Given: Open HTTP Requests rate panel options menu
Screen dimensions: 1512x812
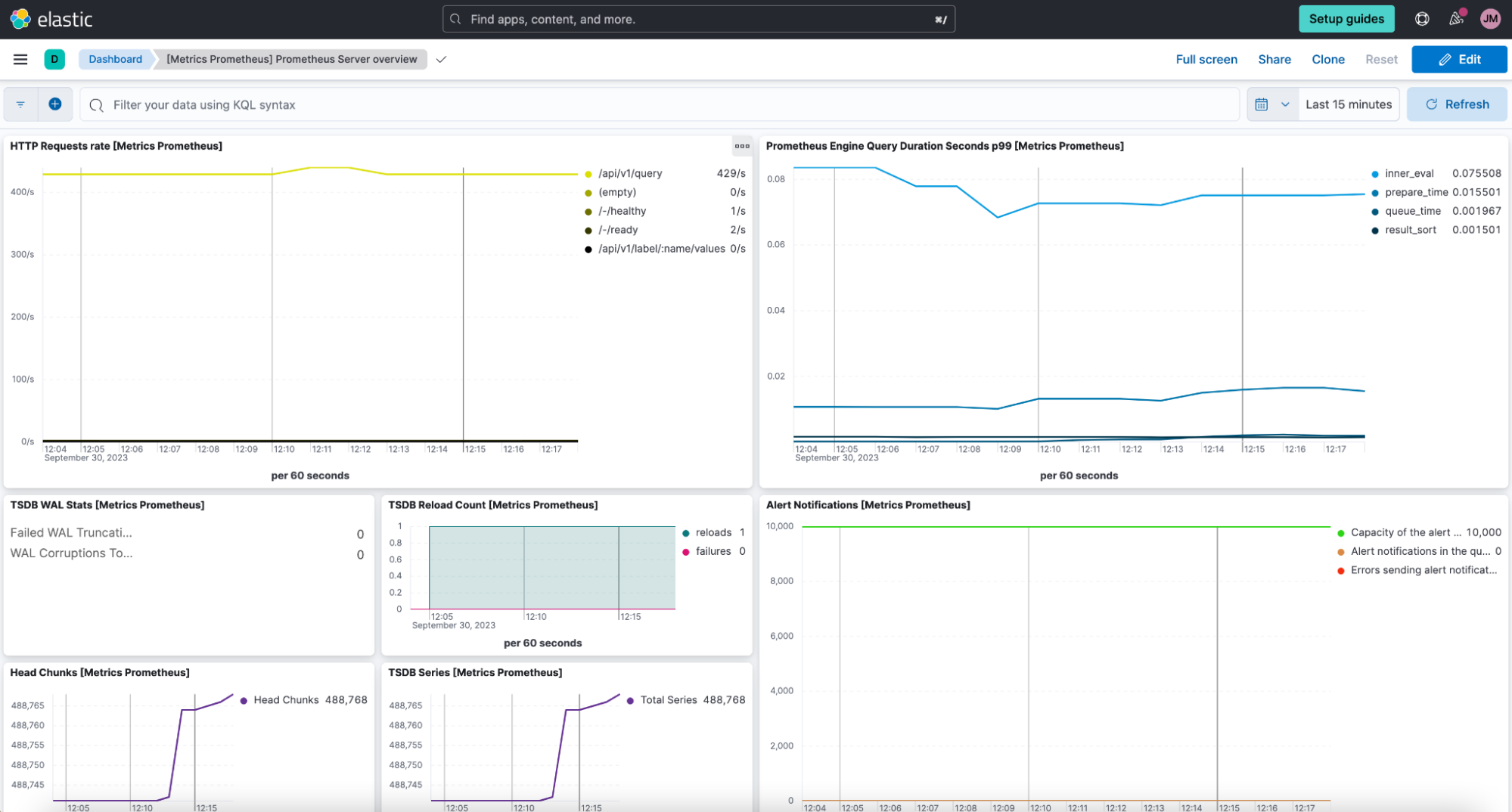Looking at the screenshot, I should click(x=742, y=146).
